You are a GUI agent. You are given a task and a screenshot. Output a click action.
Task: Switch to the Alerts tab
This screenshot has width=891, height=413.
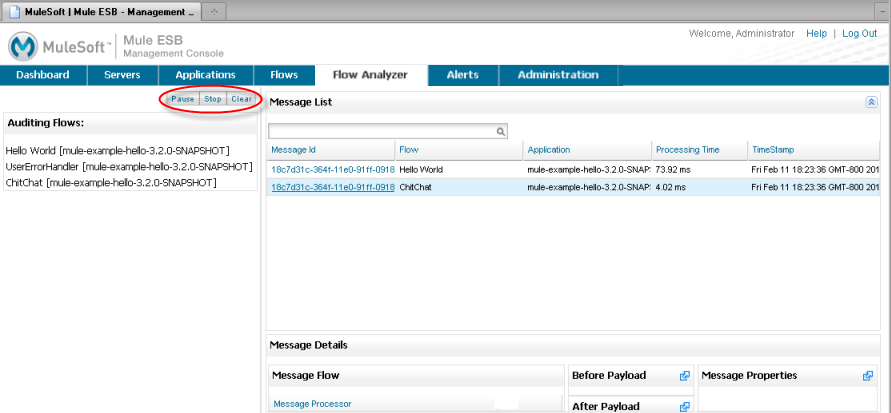click(462, 75)
